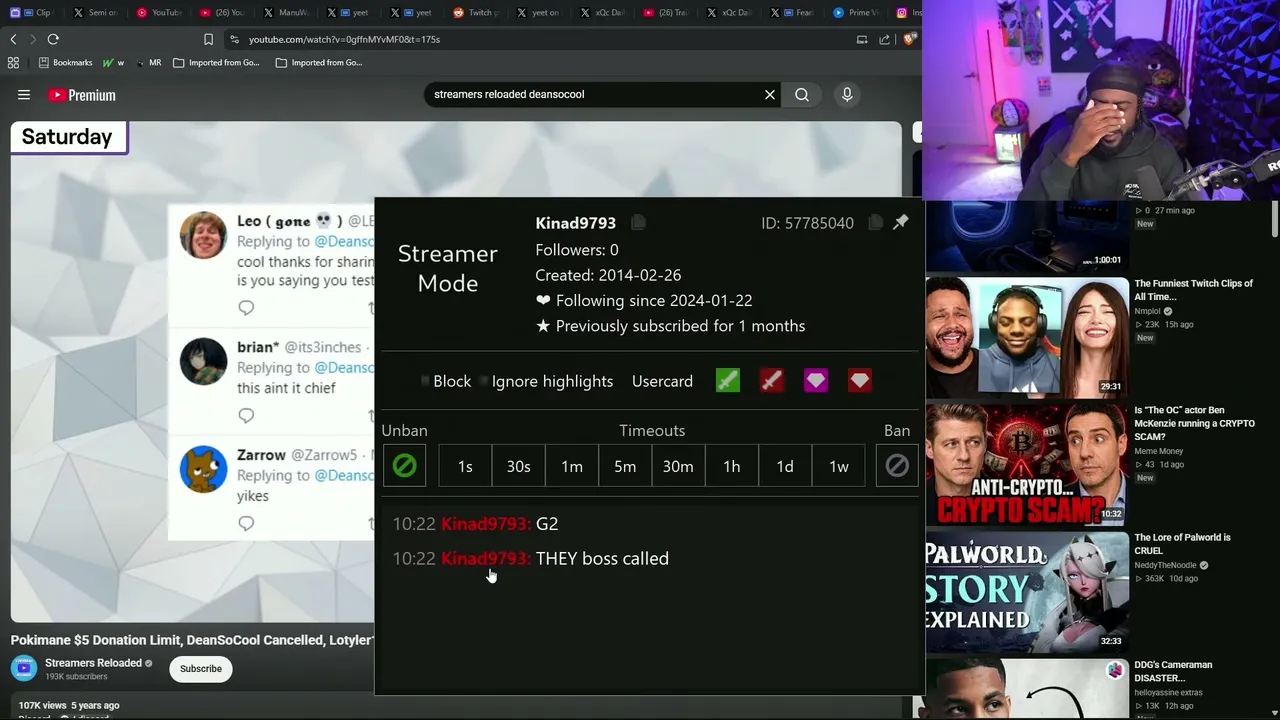Viewport: 1280px width, 720px height.
Task: Expand the second Imported from Go... folder
Action: point(319,62)
